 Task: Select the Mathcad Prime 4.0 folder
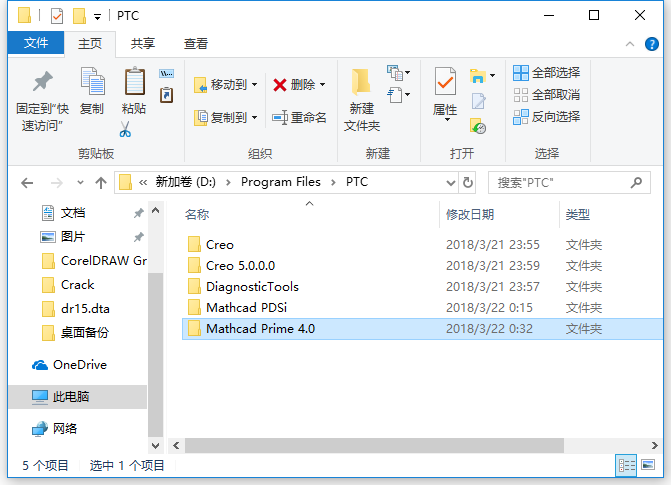[422, 329]
